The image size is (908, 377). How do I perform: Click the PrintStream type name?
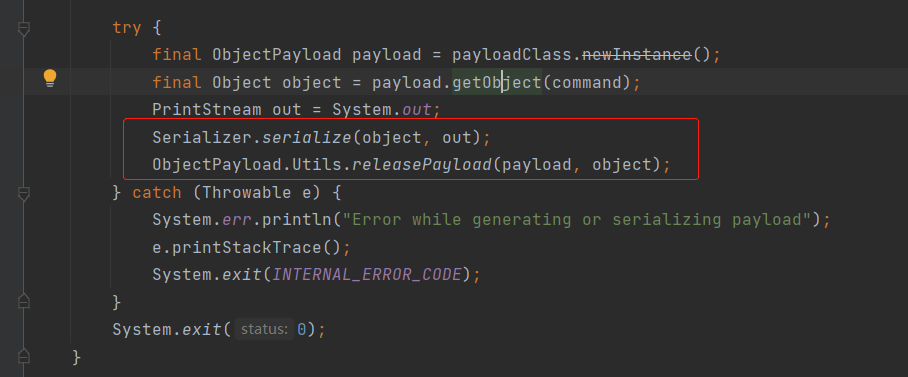[x=207, y=110]
